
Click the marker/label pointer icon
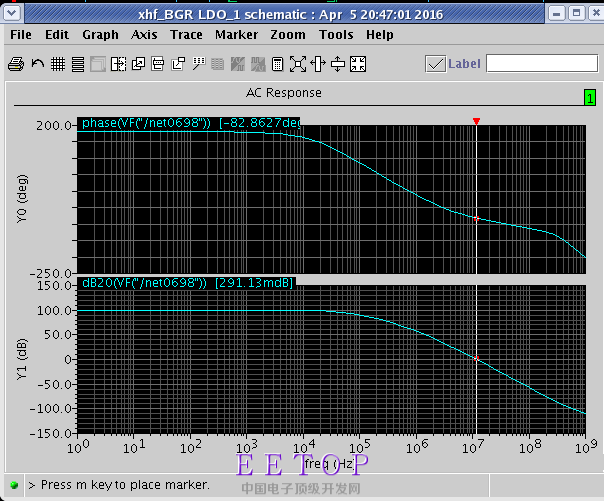(199, 64)
